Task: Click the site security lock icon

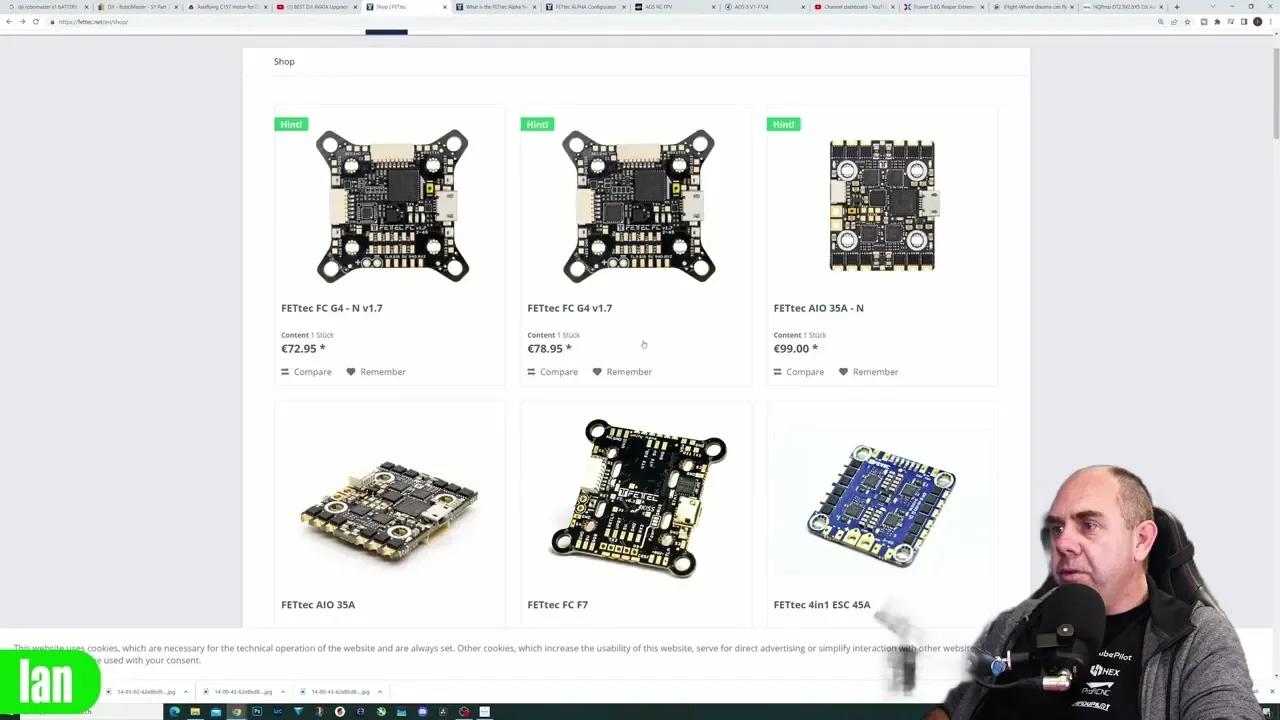Action: (x=53, y=22)
